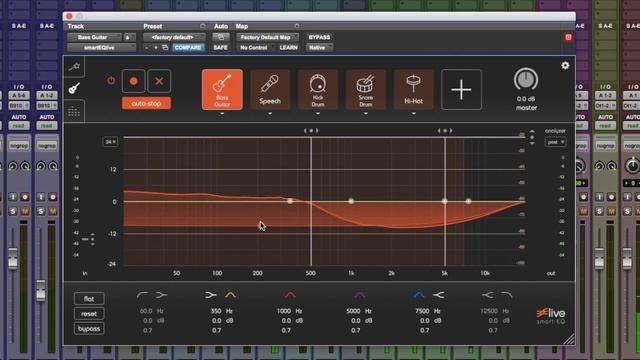Click EQ node near 1k
Screen dimensions: 640x360
point(351,201)
